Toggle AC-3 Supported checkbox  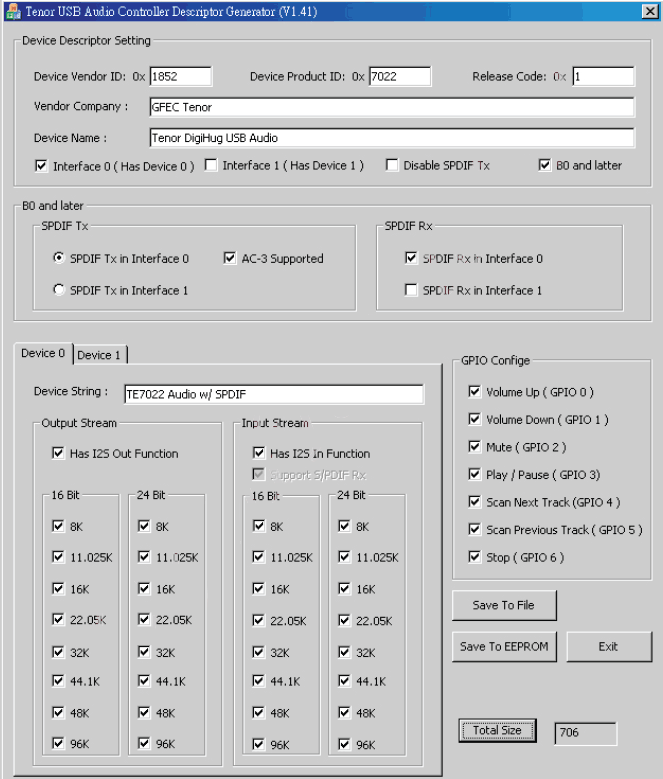229,258
